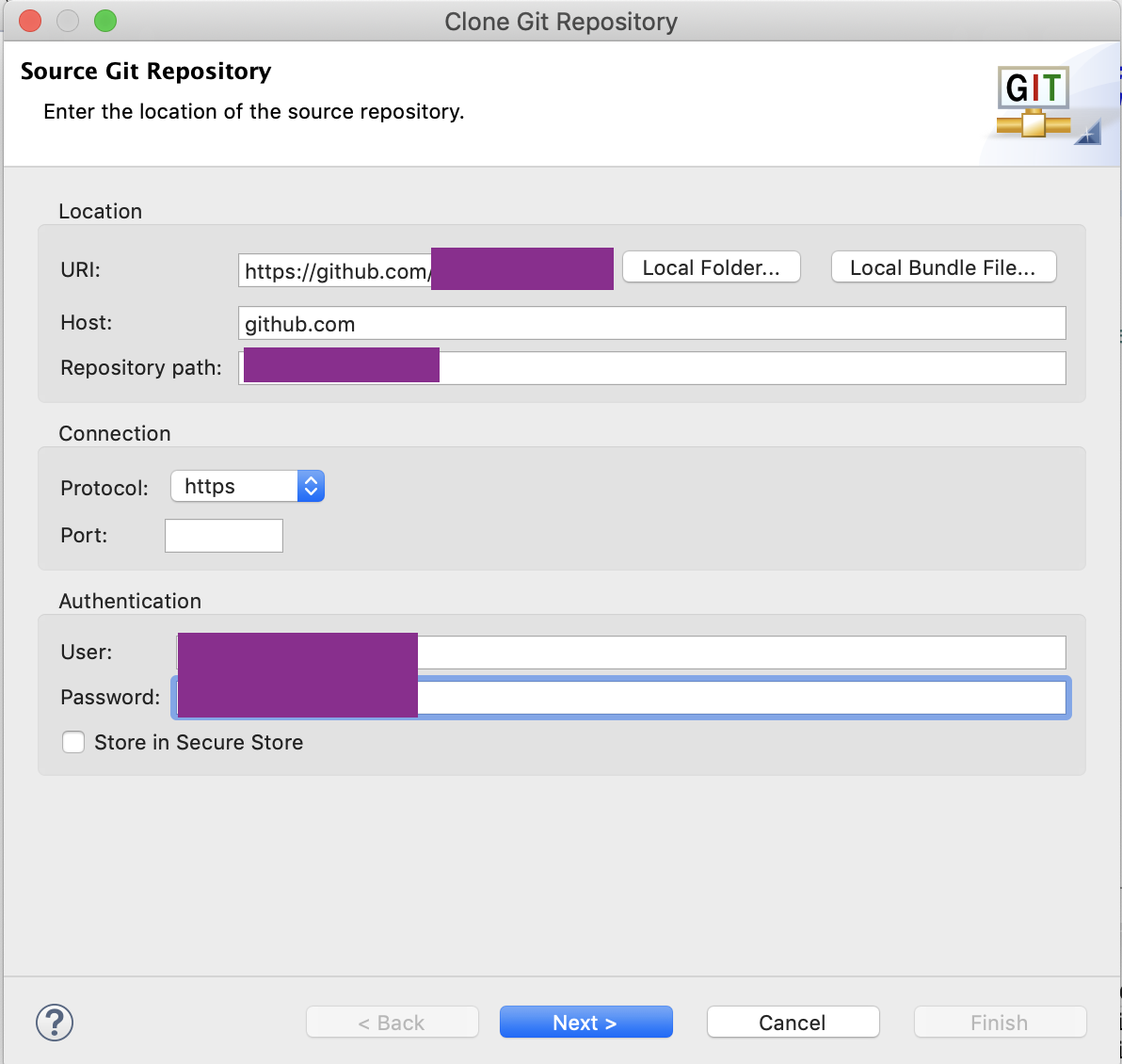Click the GIT logo banner icon
Screen dimensions: 1122x1064
pos(1035,104)
